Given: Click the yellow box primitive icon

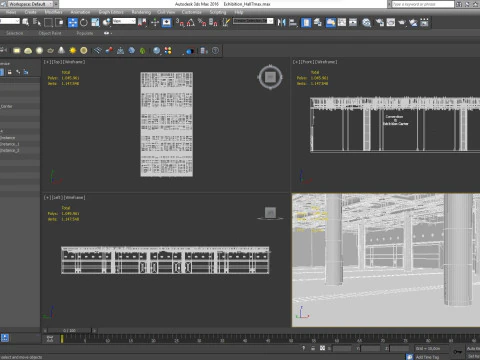Looking at the screenshot, I should pyautogui.click(x=17, y=51).
